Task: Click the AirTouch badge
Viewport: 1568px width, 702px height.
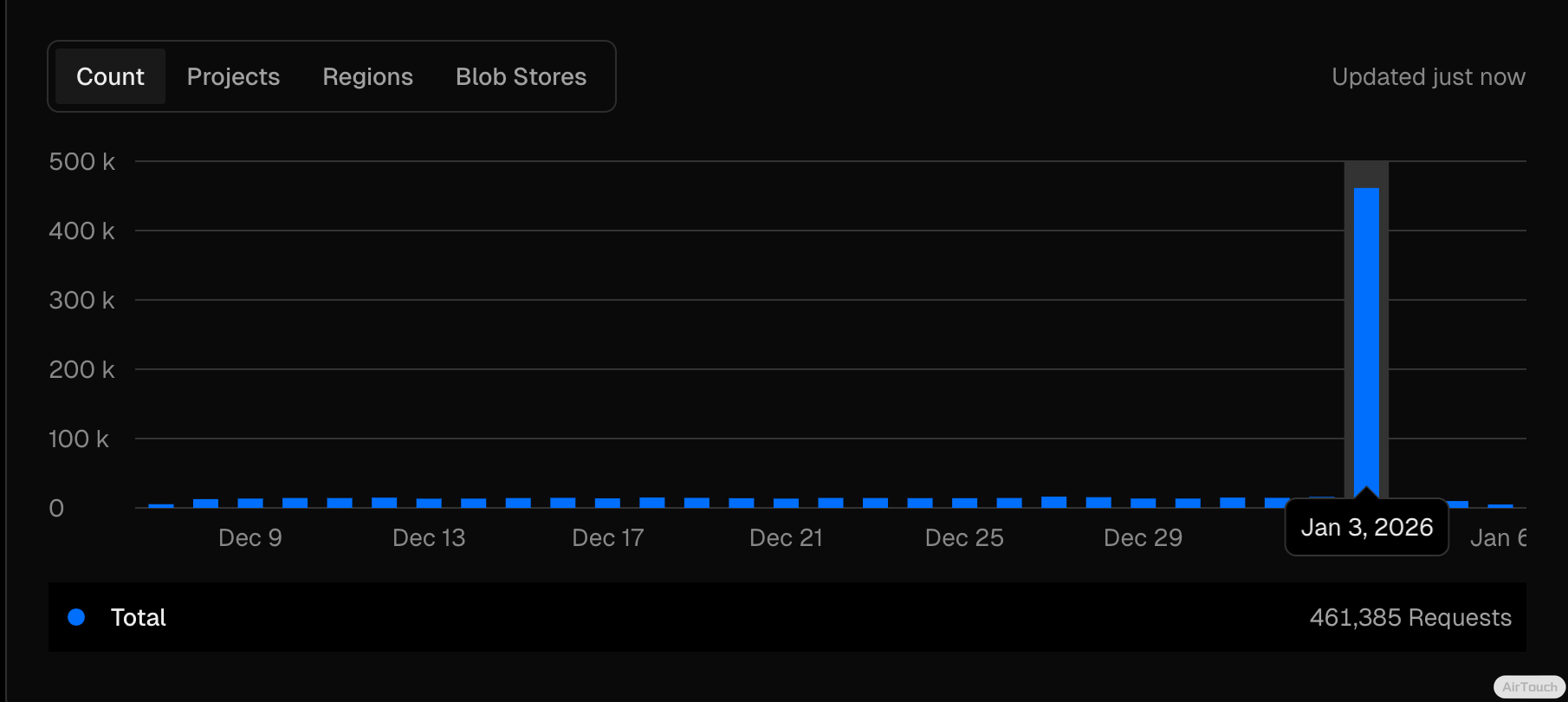Action: (x=1529, y=686)
